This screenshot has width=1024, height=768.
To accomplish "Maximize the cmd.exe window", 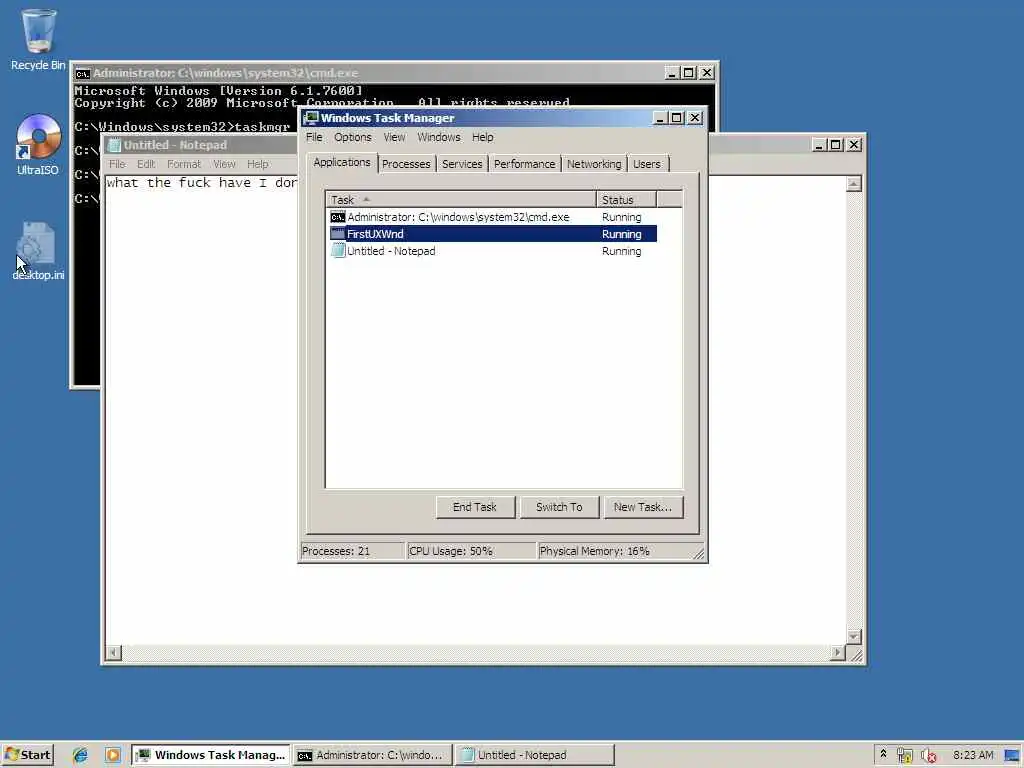I will [x=689, y=72].
